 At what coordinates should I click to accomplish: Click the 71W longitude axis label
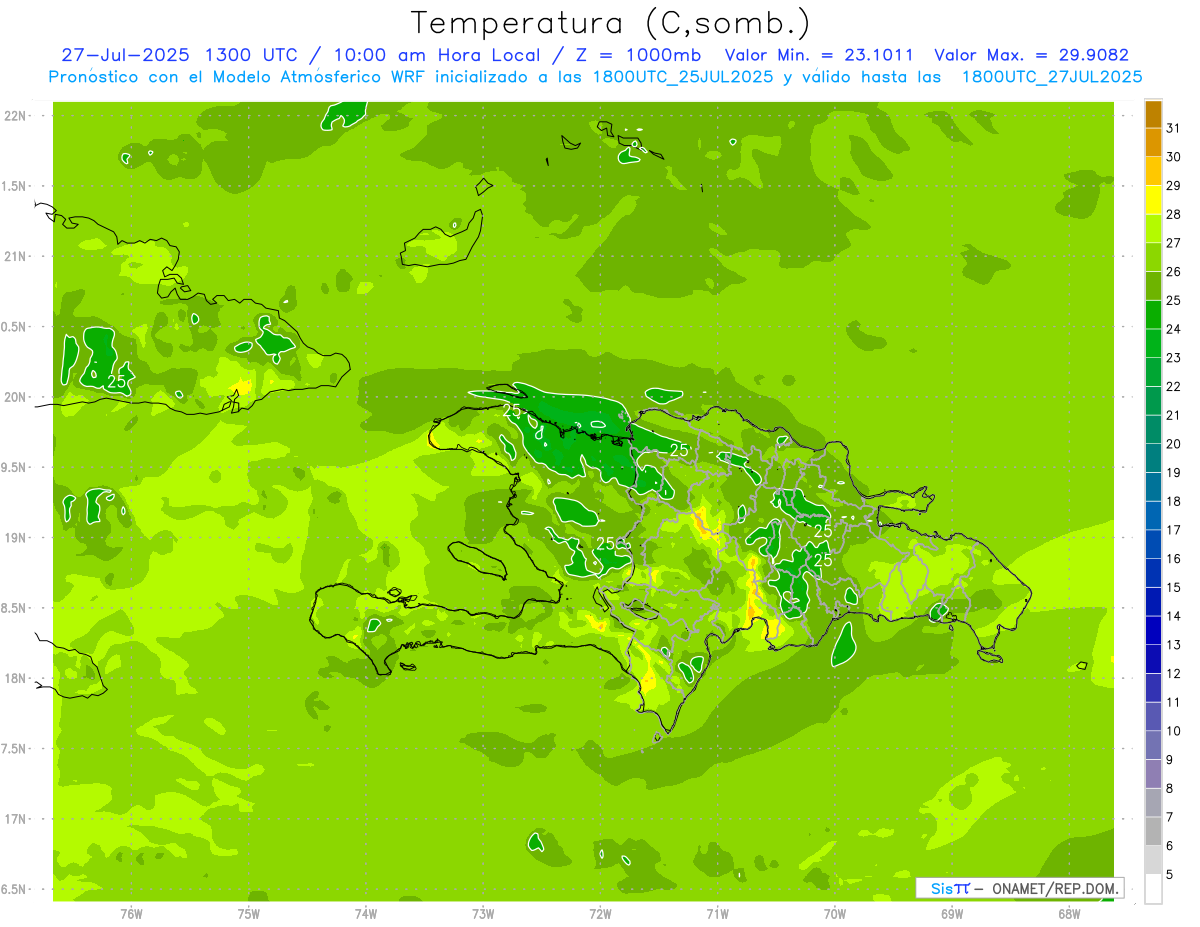point(717,914)
